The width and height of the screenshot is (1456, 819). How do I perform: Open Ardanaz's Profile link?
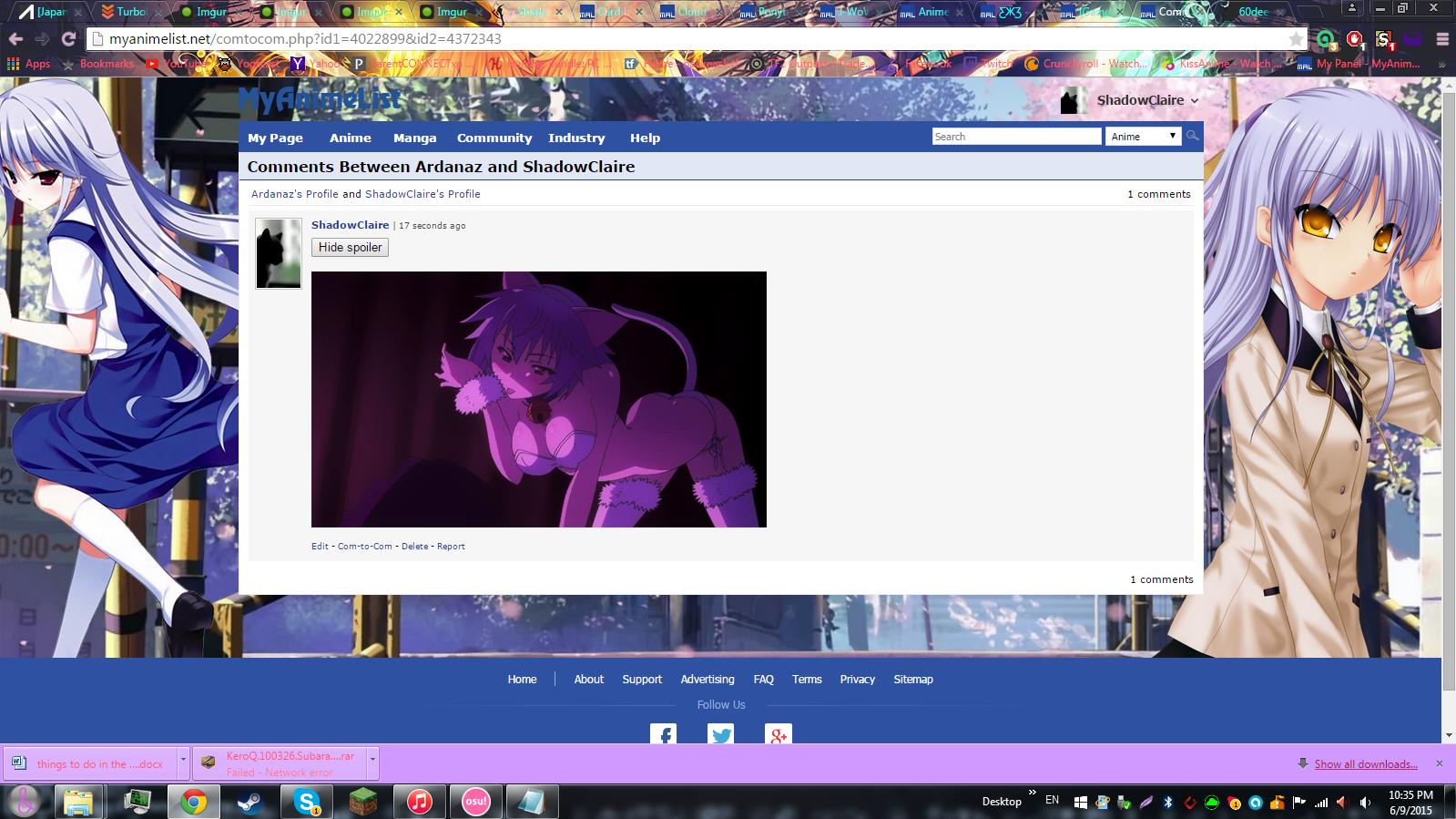coord(294,194)
